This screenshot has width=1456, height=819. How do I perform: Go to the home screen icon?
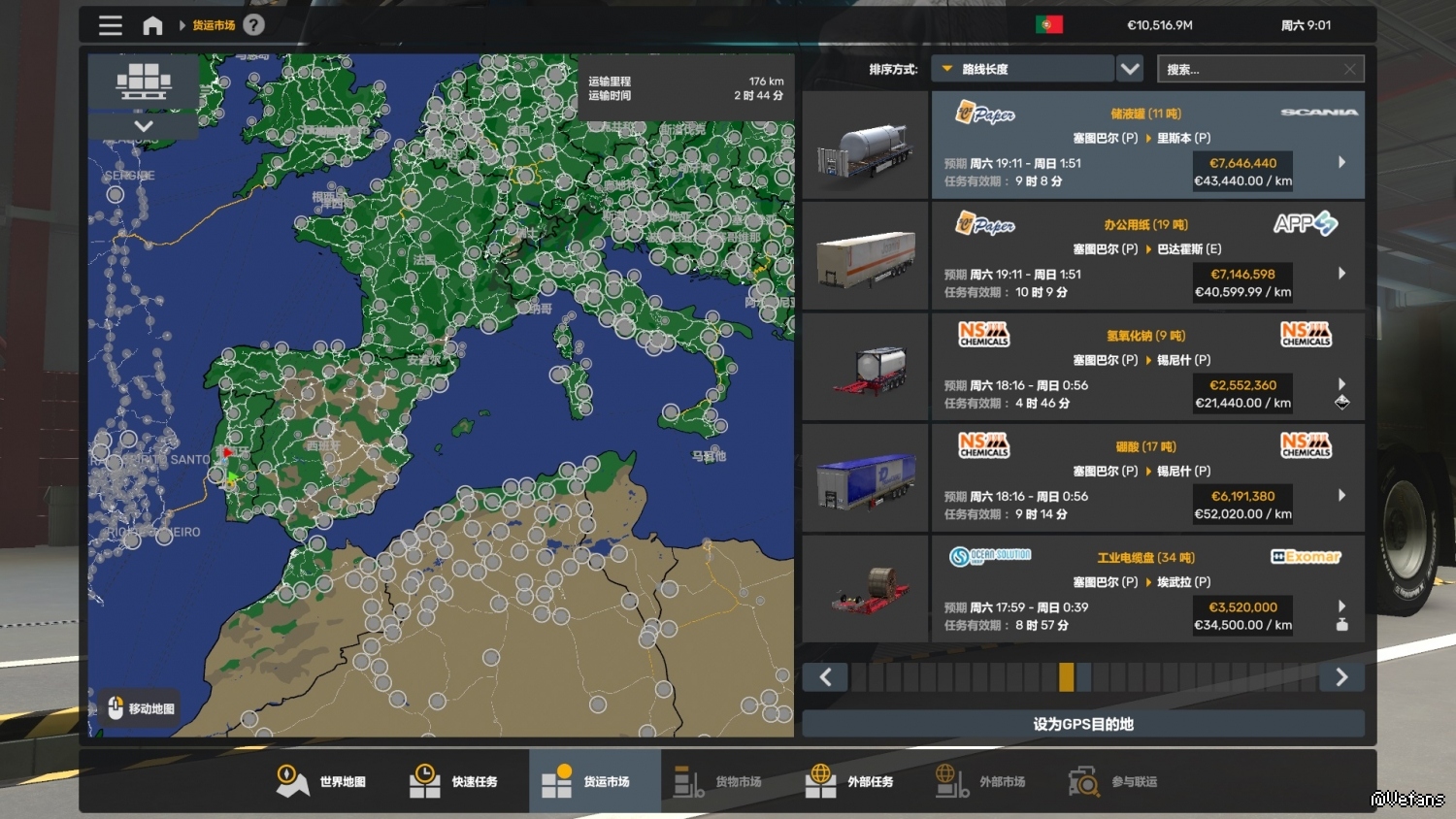coord(152,25)
